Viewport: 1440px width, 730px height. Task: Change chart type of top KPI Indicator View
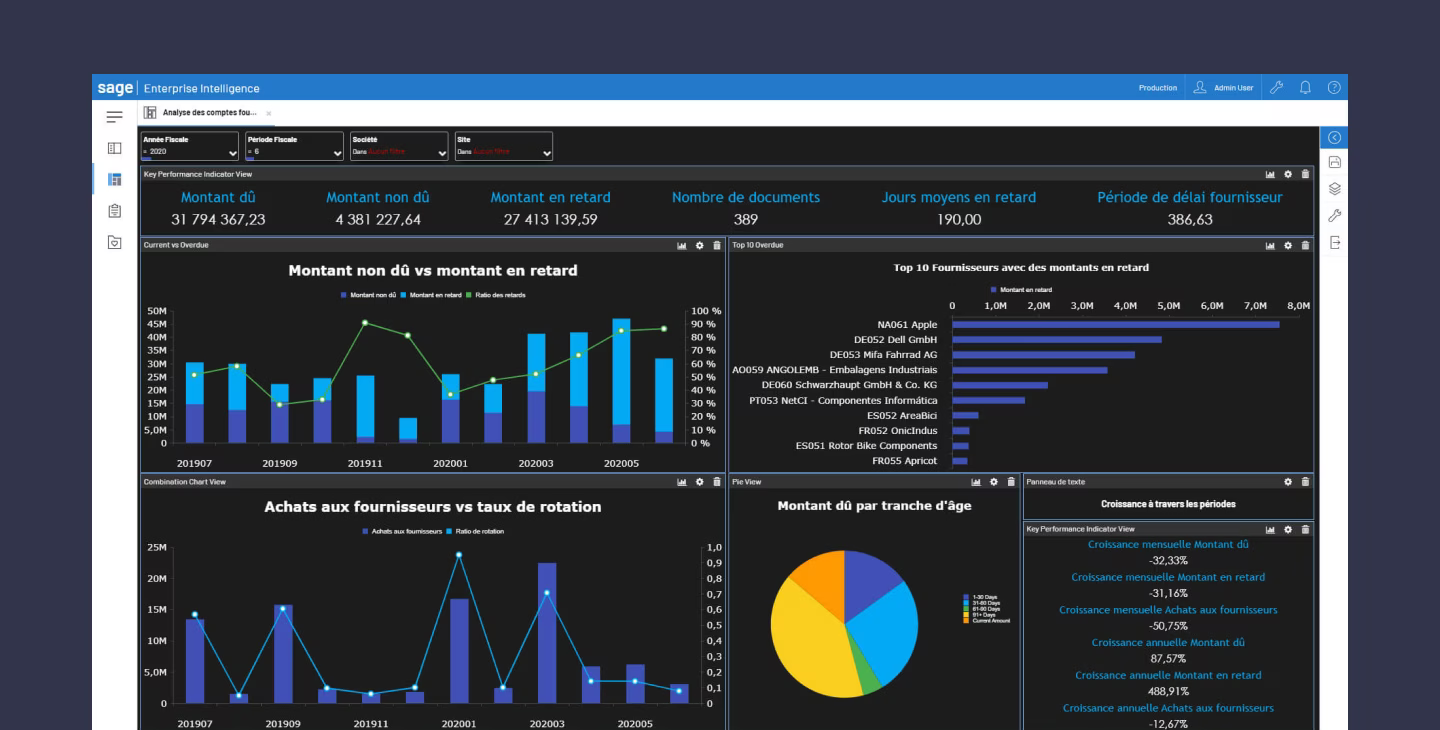click(x=1271, y=174)
